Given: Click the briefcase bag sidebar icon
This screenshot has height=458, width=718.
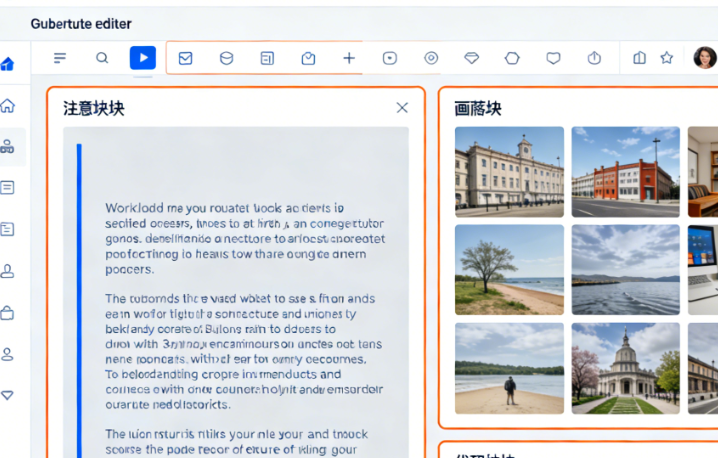Looking at the screenshot, I should 7,313.
